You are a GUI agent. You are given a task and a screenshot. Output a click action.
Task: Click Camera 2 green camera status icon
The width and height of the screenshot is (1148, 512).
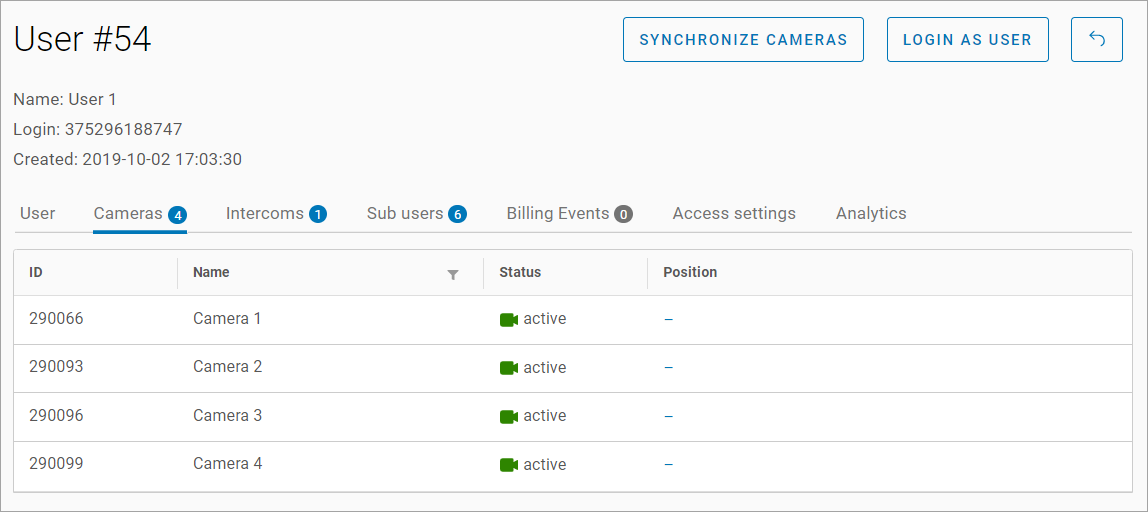point(508,368)
